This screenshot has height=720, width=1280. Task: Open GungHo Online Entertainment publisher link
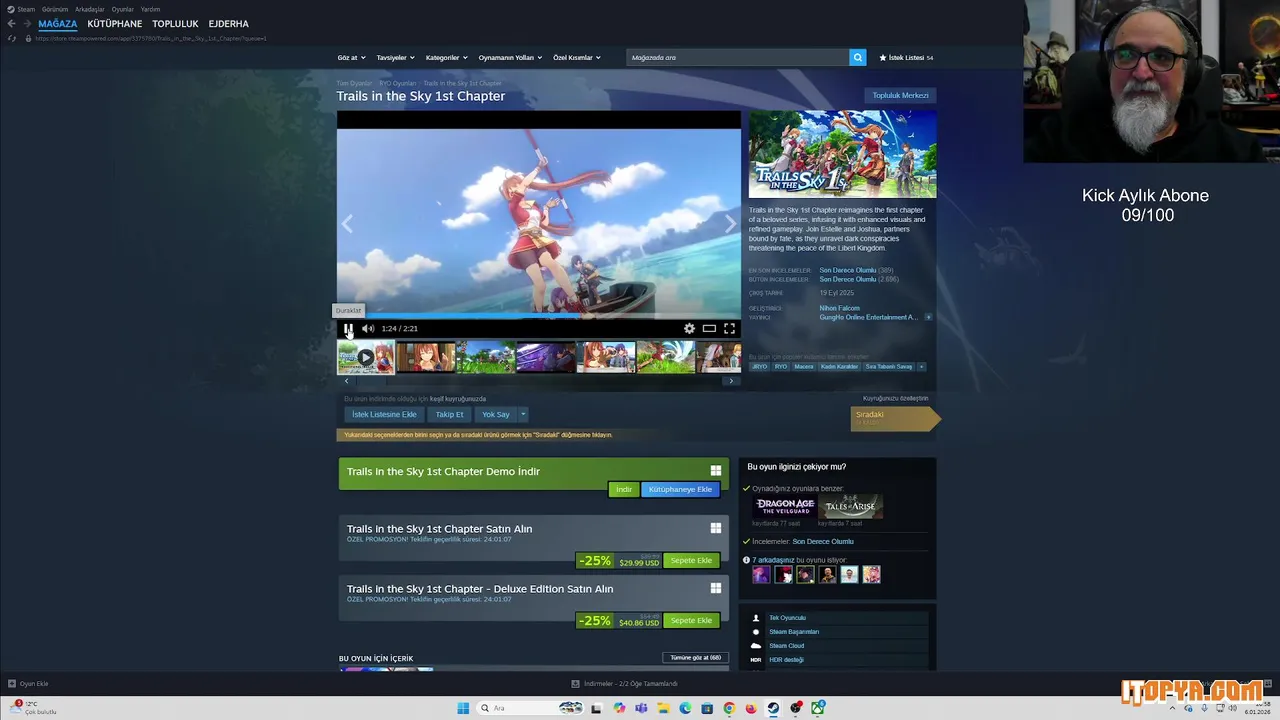(x=868, y=317)
